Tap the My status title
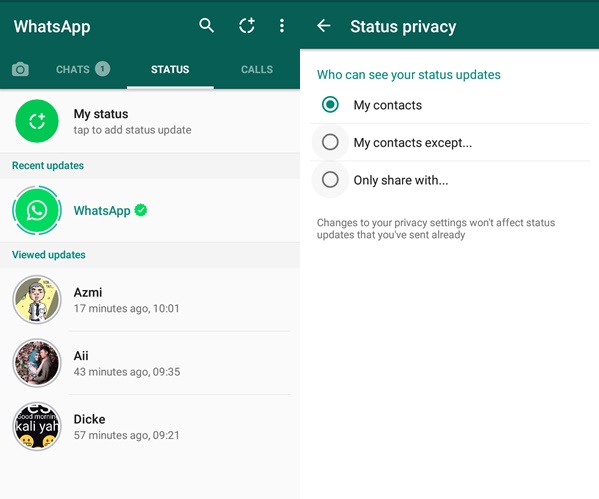 tap(101, 114)
